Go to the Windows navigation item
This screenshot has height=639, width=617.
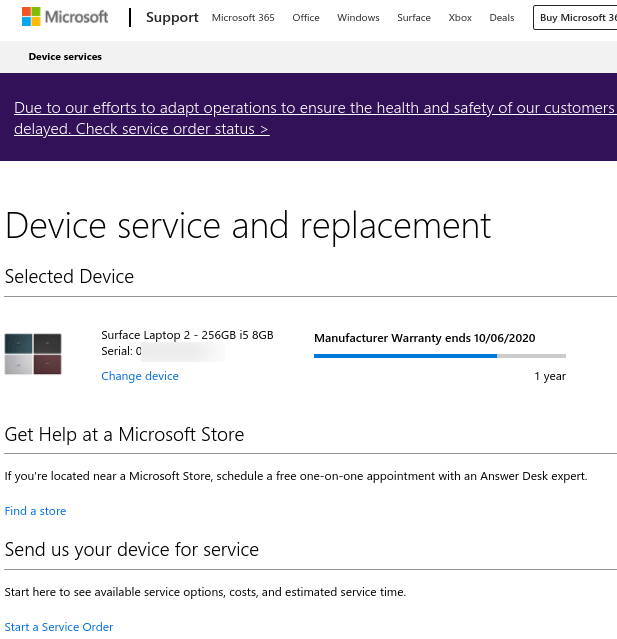(358, 18)
